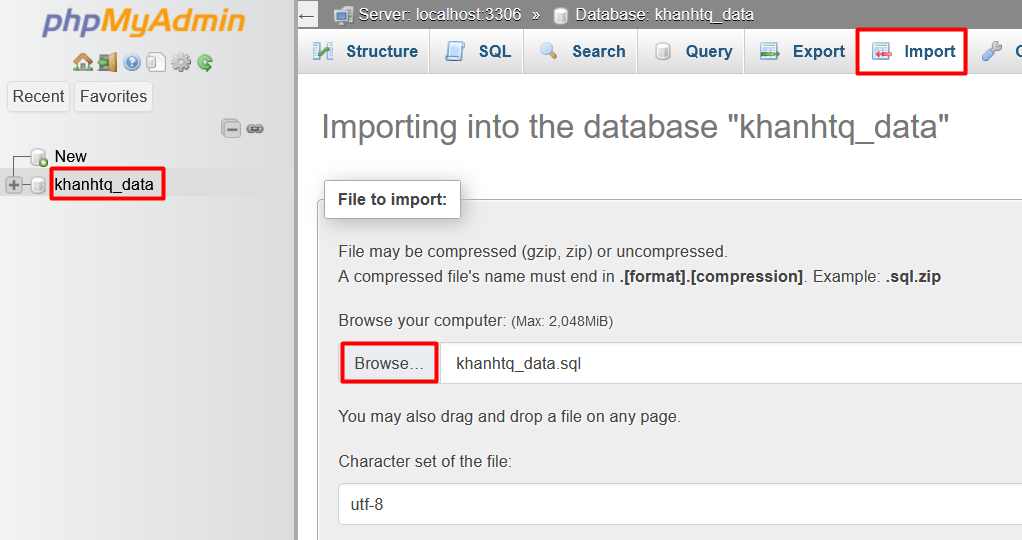Click the back arrow left of Server breadcrumb
The width and height of the screenshot is (1022, 540).
(308, 14)
